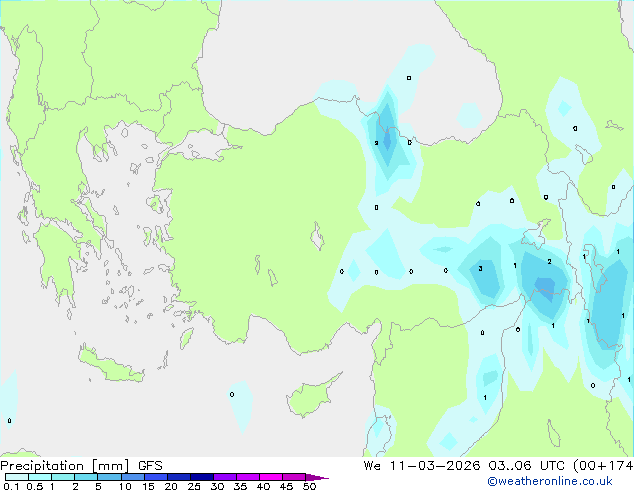Click the weatheronline.co.uk copyright link
Image resolution: width=634 pixels, height=490 pixels.
(x=550, y=481)
